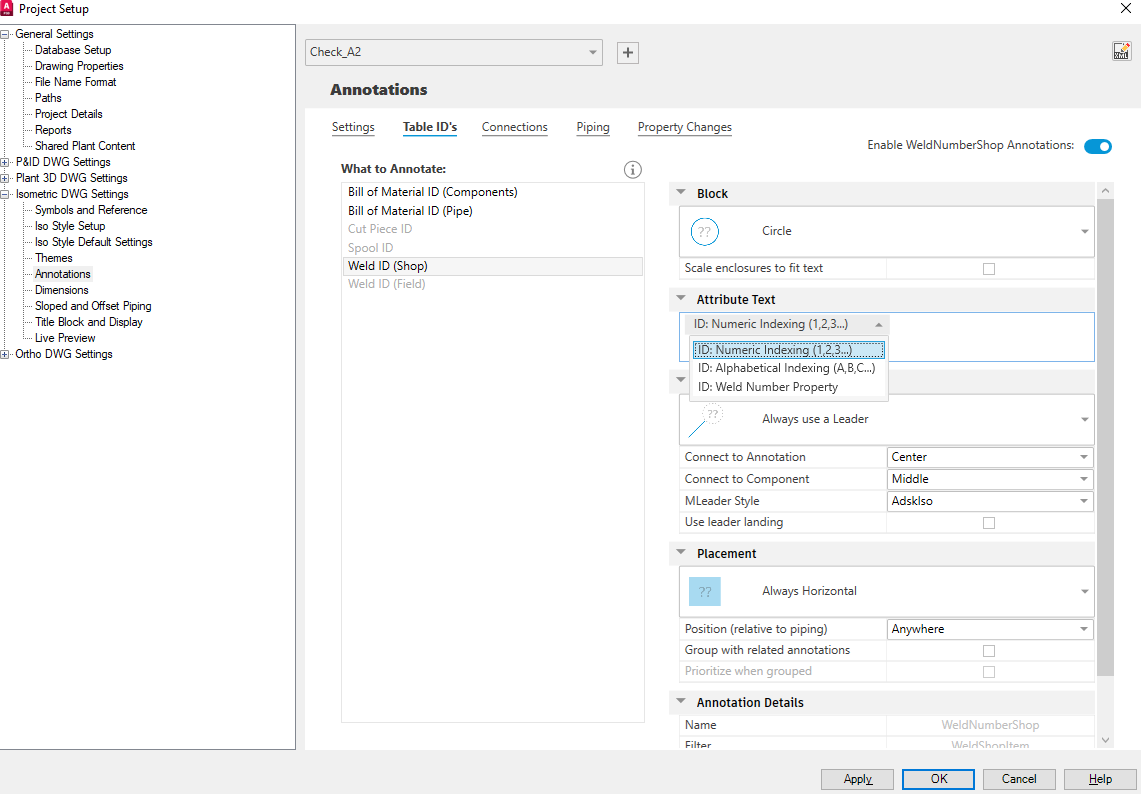The image size is (1141, 794).
Task: Click the Project Setup title bar icon
Action: pyautogui.click(x=10, y=8)
